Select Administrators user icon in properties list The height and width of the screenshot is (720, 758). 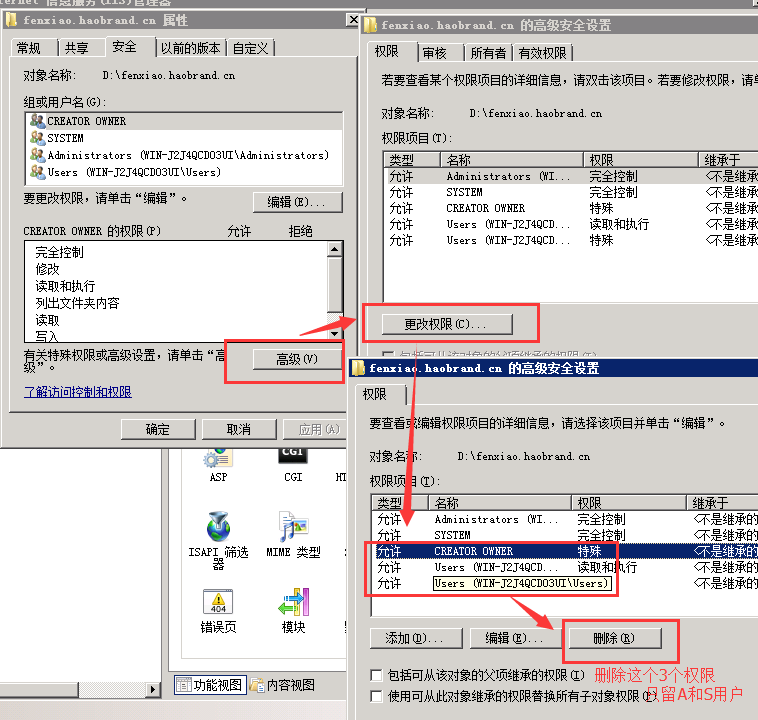coord(37,155)
